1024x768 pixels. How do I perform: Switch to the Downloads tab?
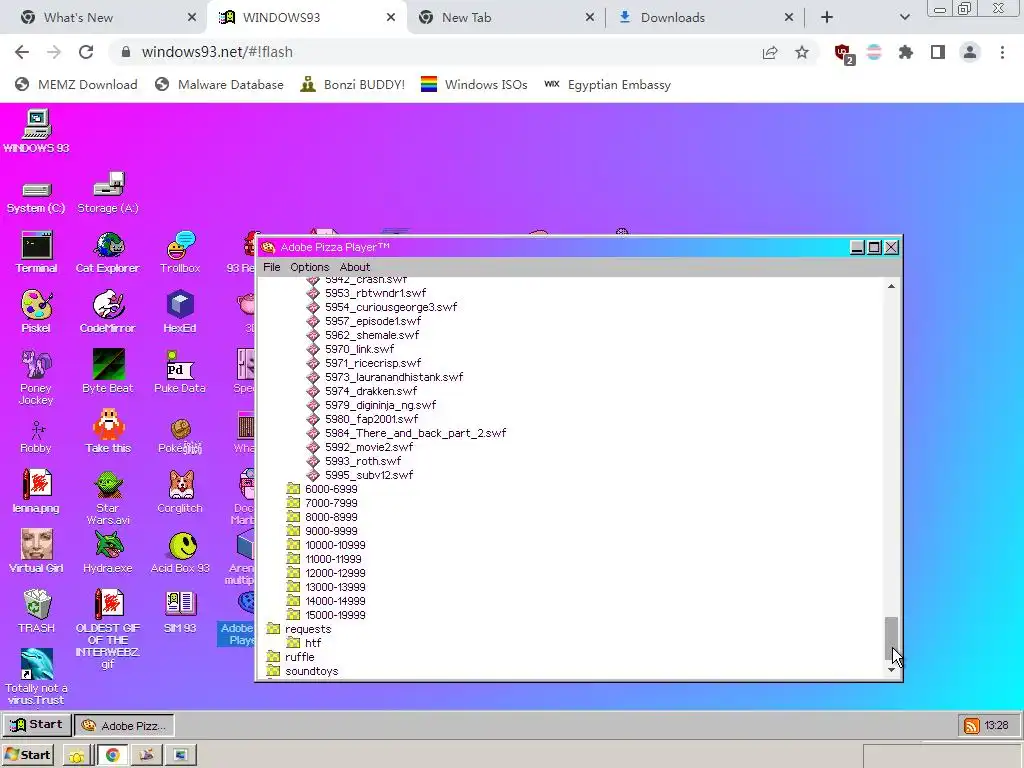[x=705, y=17]
